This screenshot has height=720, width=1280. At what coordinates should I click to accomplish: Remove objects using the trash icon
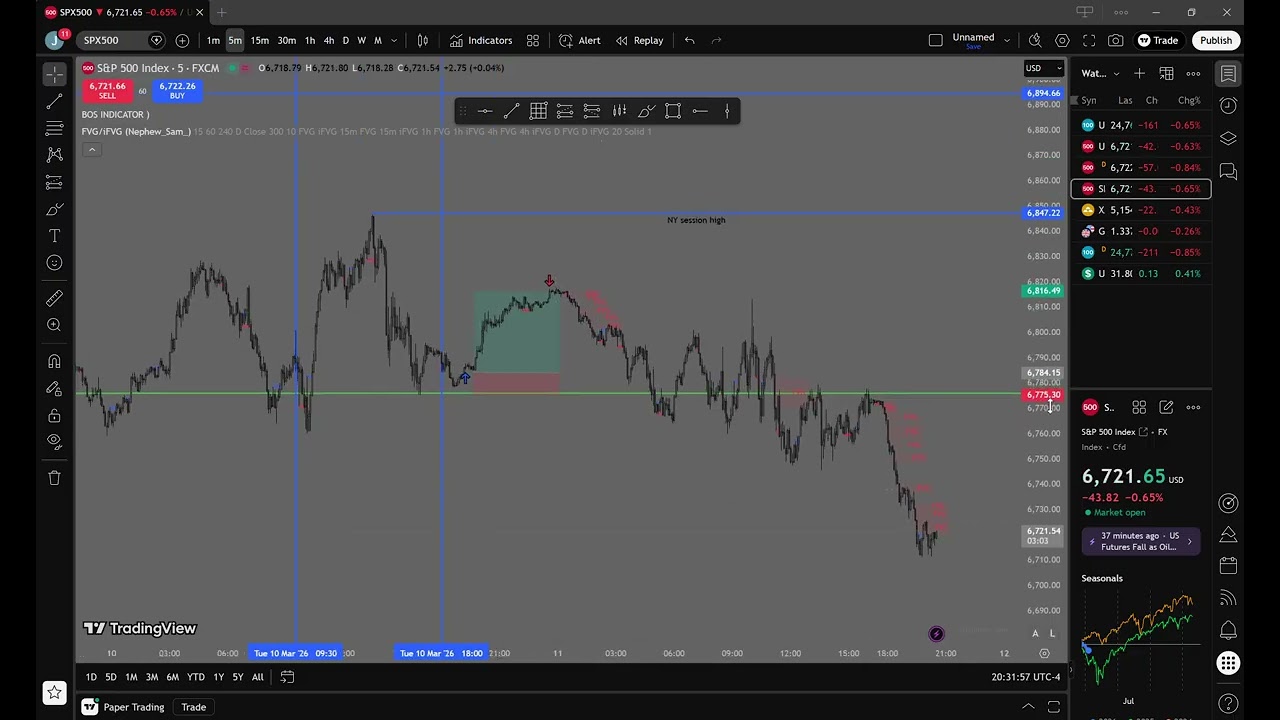tap(54, 478)
